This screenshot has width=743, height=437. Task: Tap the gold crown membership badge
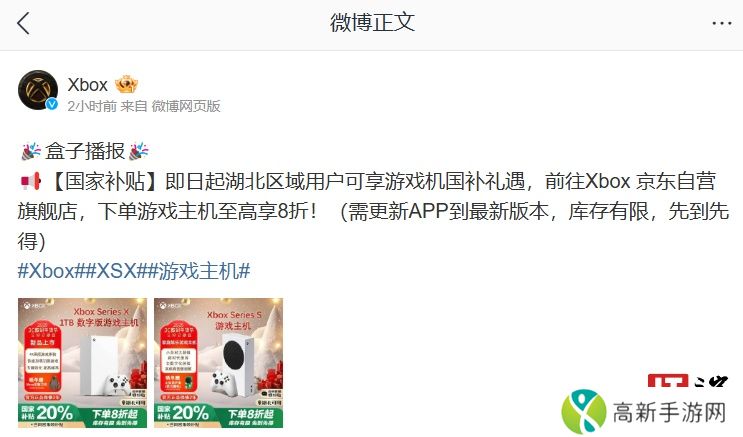[126, 84]
